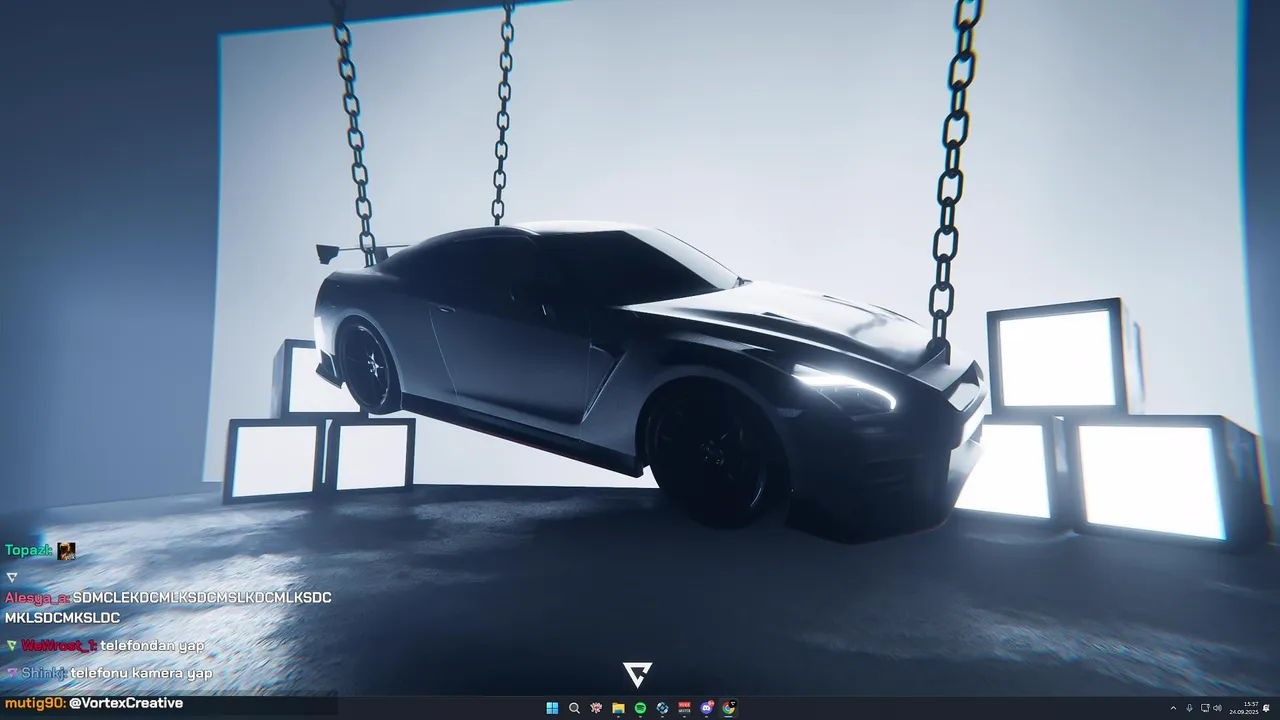Open the red banner app beside Discord

pos(685,708)
